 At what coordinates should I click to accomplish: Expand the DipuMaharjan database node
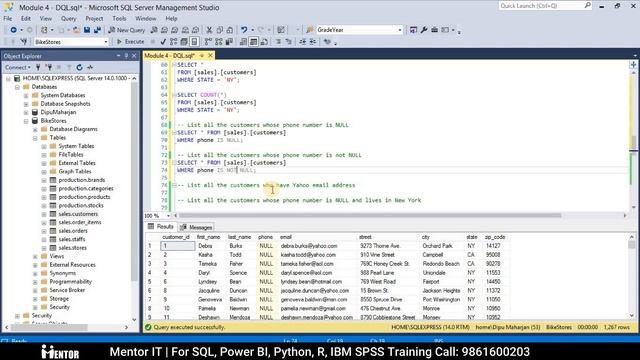26,112
